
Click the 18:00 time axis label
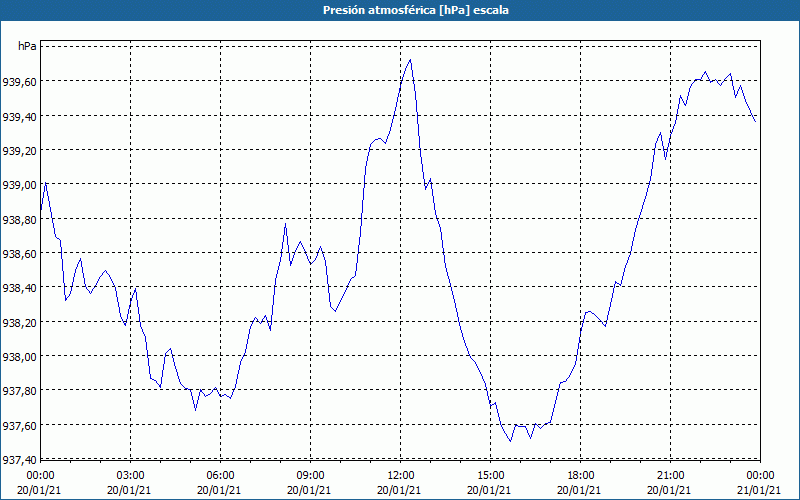(x=581, y=476)
